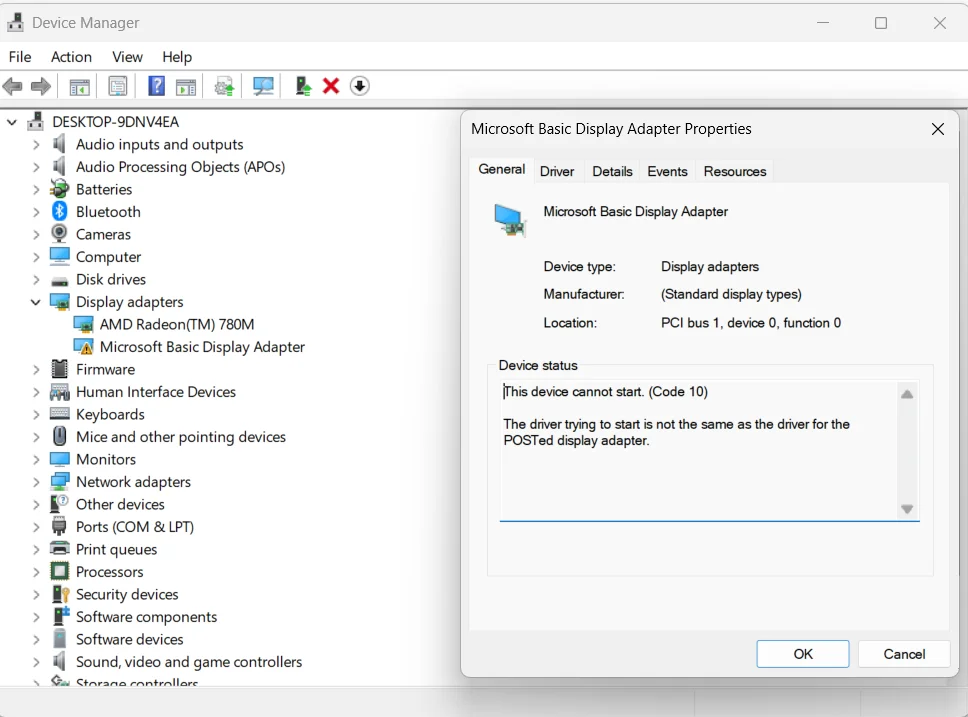Click the Keyboards category icon
968x717 pixels.
tap(60, 413)
